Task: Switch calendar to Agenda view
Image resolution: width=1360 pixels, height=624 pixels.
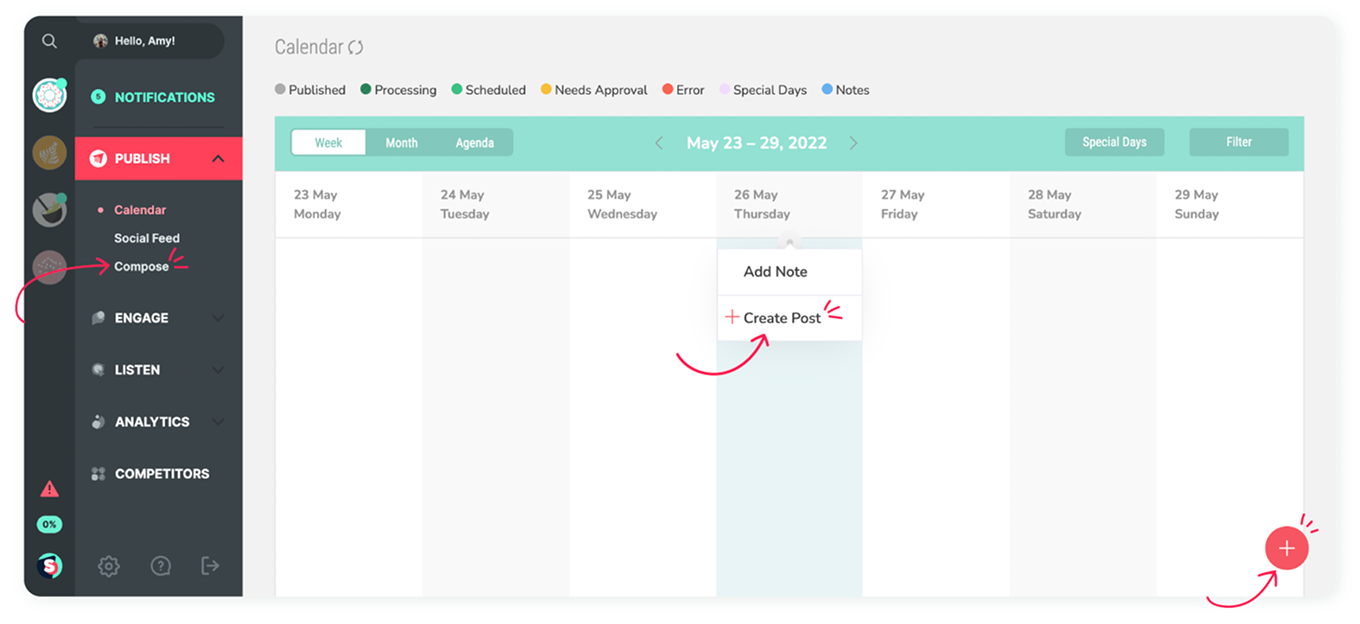Action: click(474, 143)
